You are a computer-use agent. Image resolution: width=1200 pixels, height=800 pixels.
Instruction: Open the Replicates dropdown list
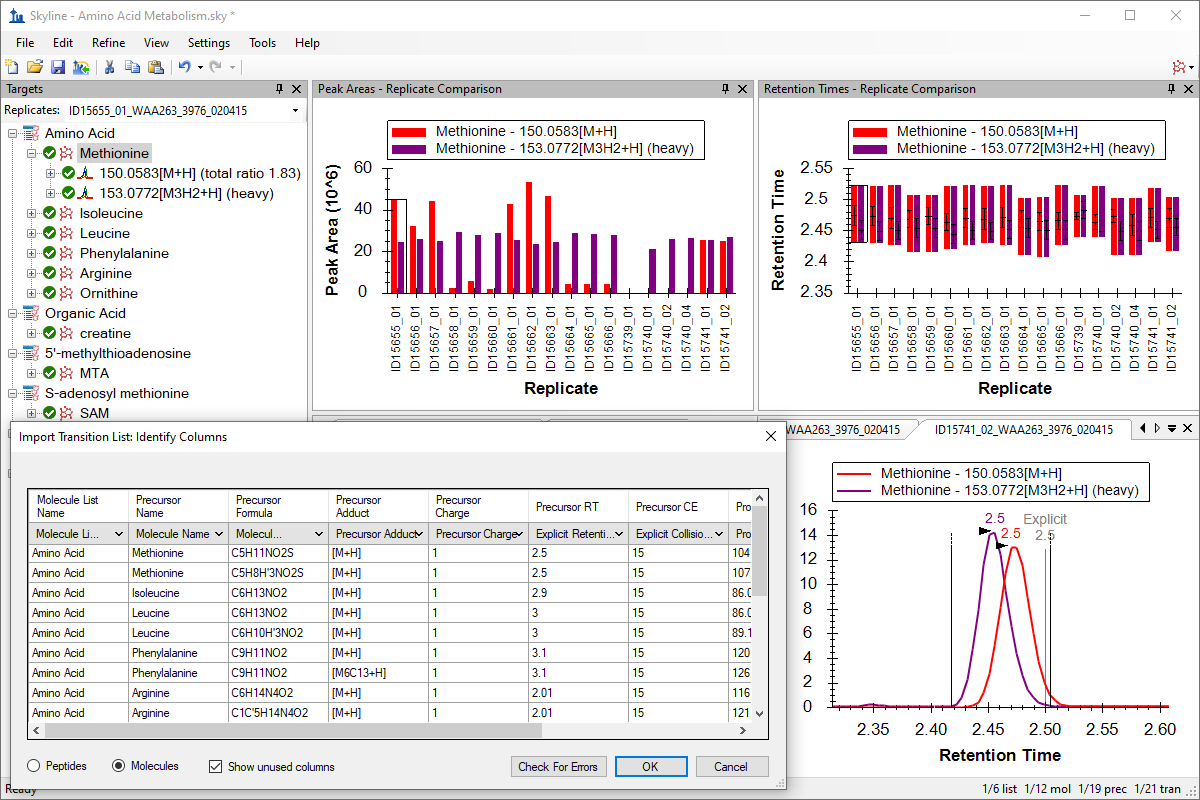[x=295, y=111]
